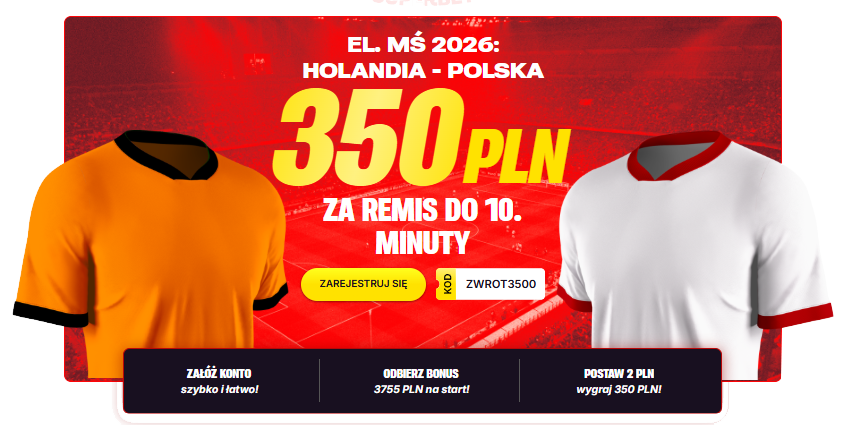This screenshot has width=859, height=425.
Task: Click the white Poland jersey
Action: (x=695, y=255)
